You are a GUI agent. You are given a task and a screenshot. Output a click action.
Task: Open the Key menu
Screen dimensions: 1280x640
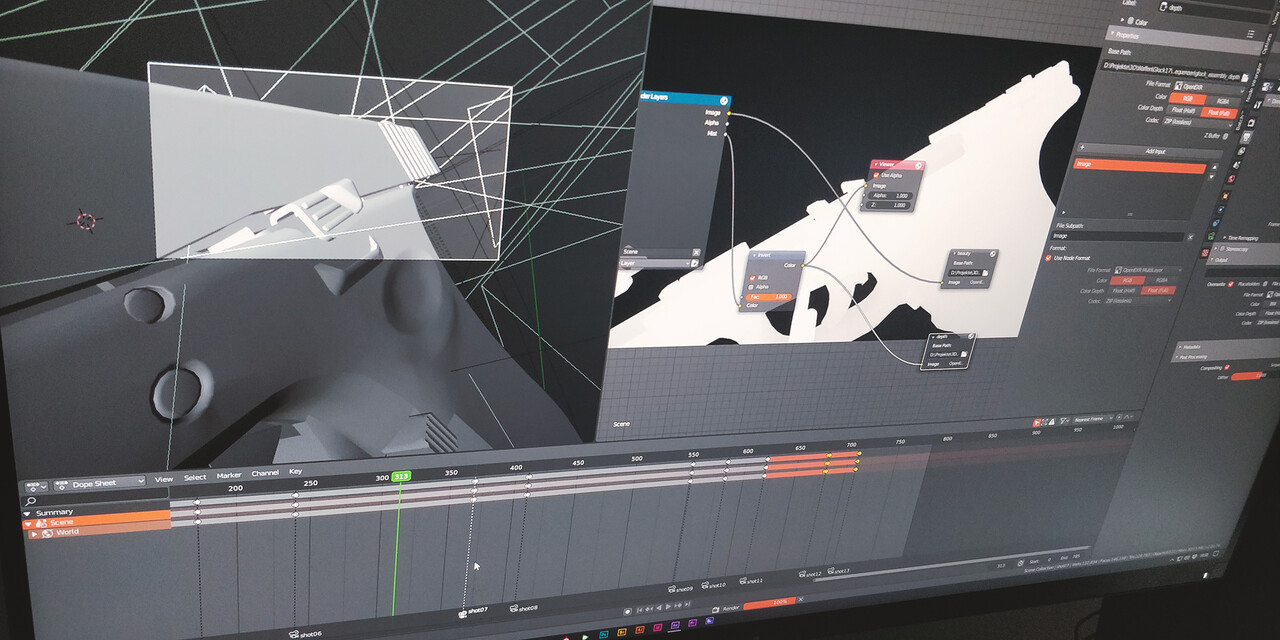[x=295, y=471]
